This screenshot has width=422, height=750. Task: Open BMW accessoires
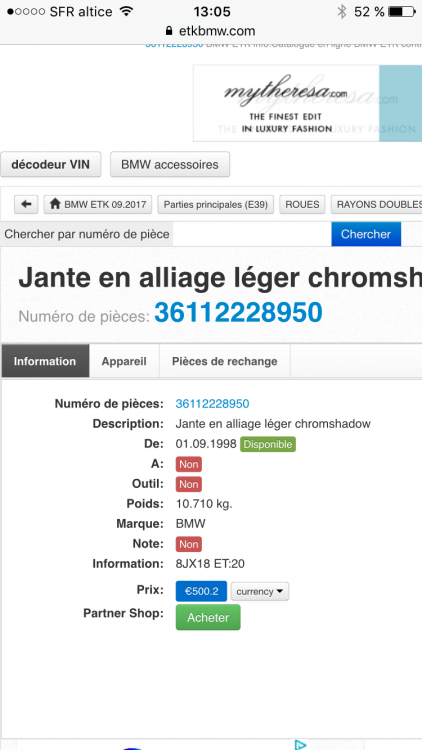click(x=170, y=165)
